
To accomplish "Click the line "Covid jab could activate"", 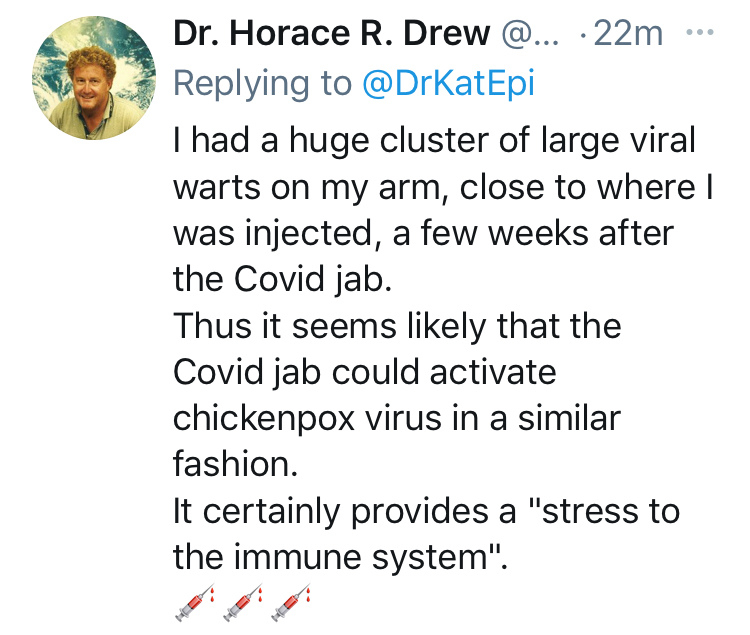I will [364, 371].
